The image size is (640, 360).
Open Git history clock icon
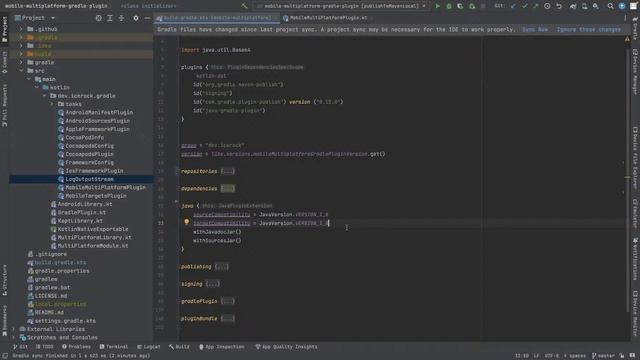coord(547,6)
